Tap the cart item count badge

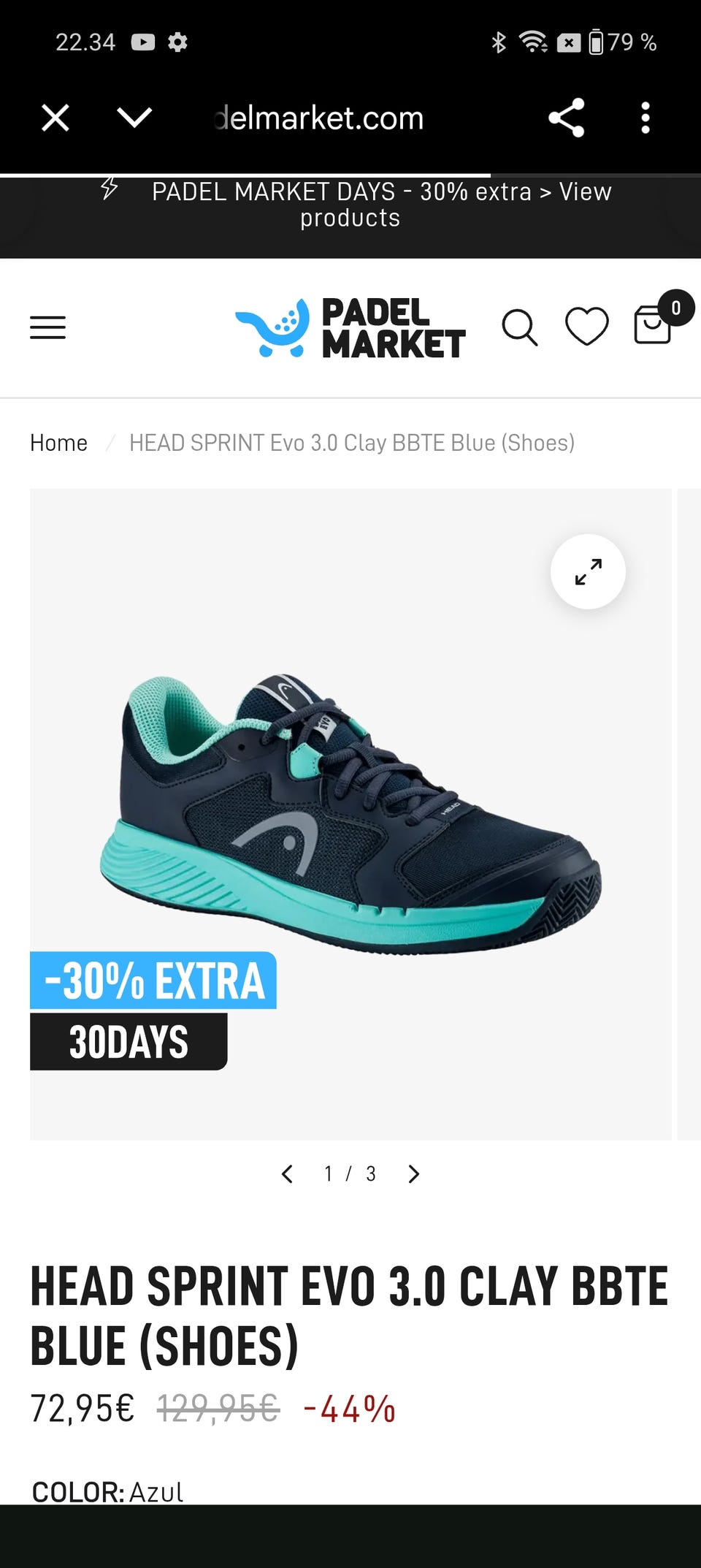(x=676, y=308)
